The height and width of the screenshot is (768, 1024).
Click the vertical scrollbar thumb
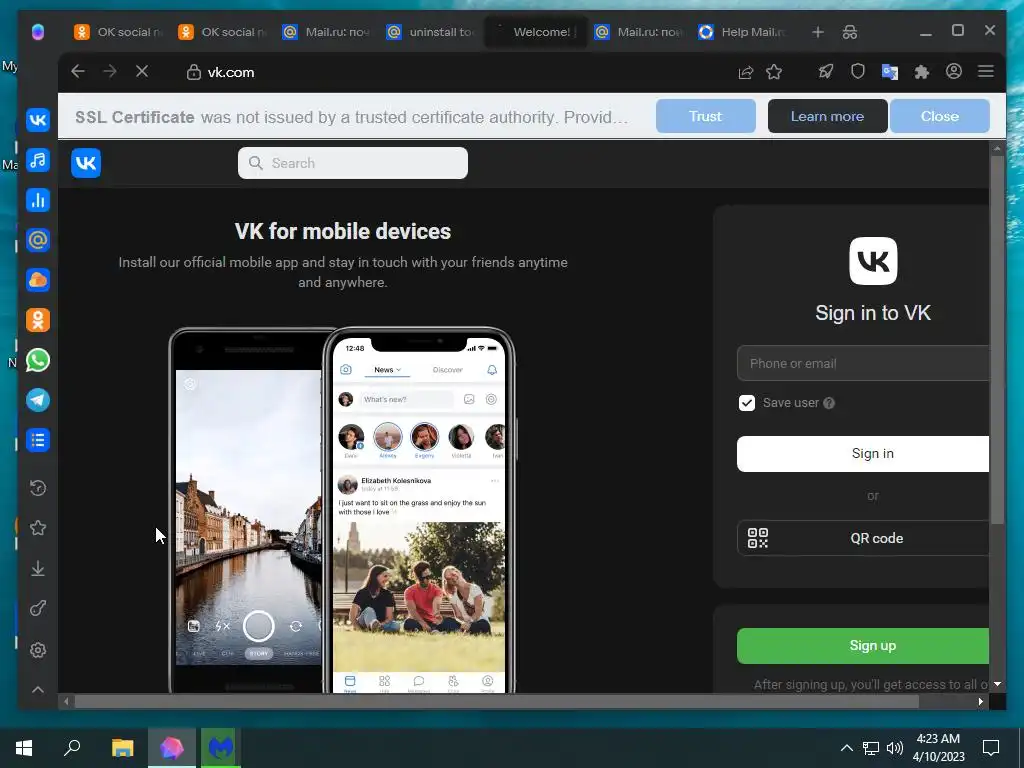click(x=997, y=340)
